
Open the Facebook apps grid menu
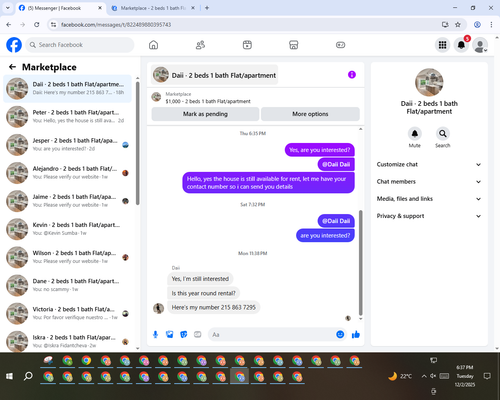click(x=442, y=45)
